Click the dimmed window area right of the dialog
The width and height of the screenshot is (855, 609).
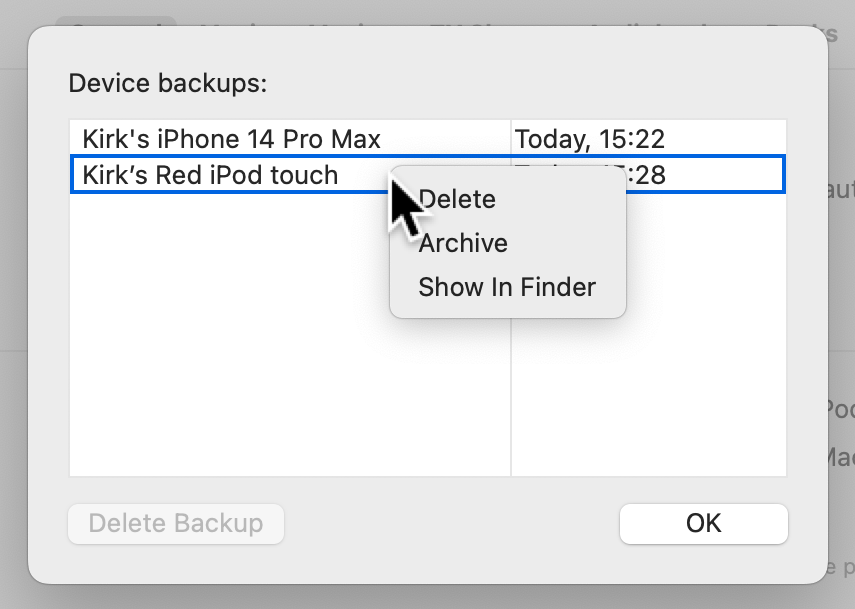pos(842,300)
